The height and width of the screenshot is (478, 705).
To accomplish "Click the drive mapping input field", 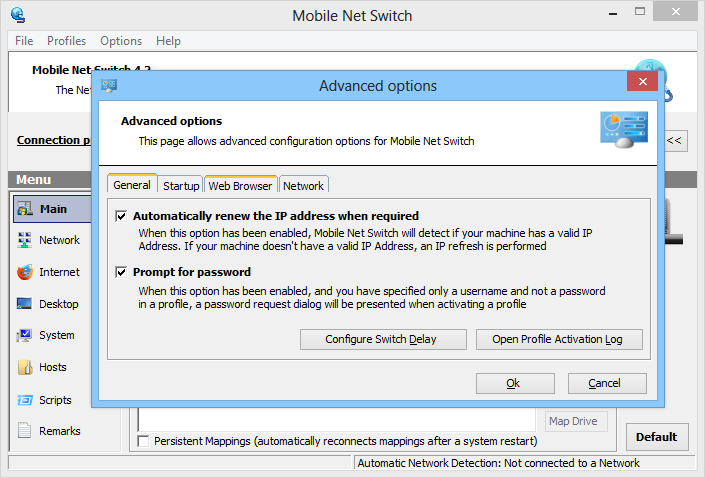I will (336, 420).
